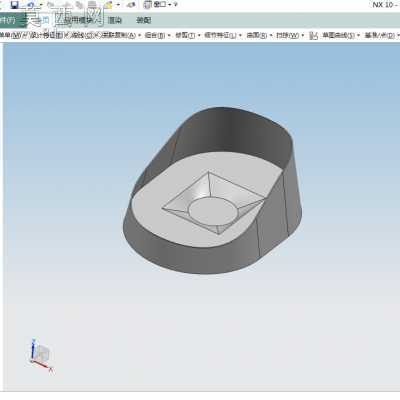Click the sketch icon before 草图曲线(S)
The width and height of the screenshot is (400, 400).
[313, 36]
